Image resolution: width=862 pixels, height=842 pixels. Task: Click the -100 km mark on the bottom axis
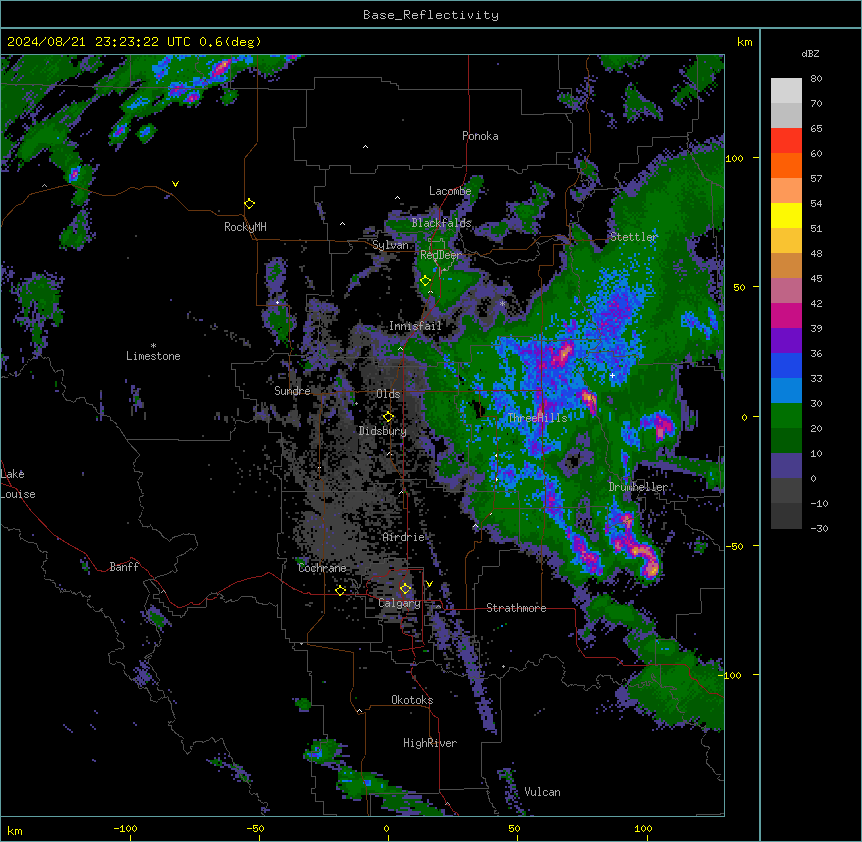pos(125,828)
